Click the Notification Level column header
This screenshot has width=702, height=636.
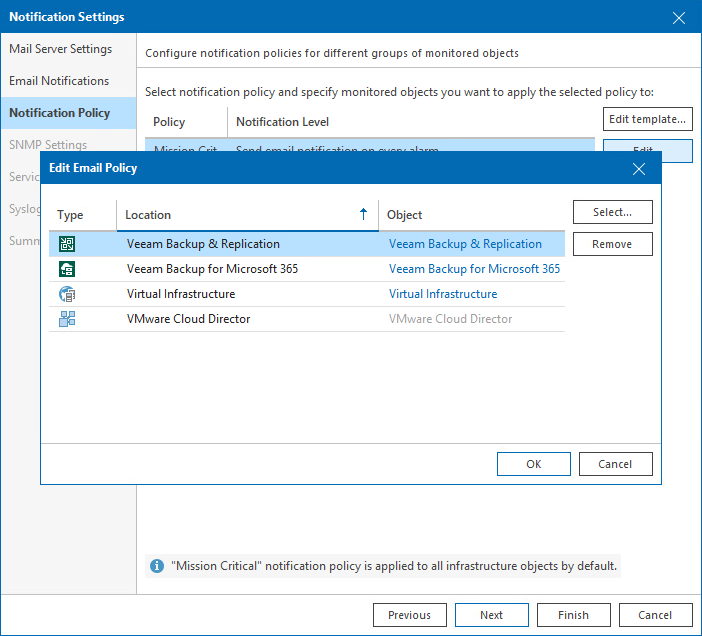(411, 122)
